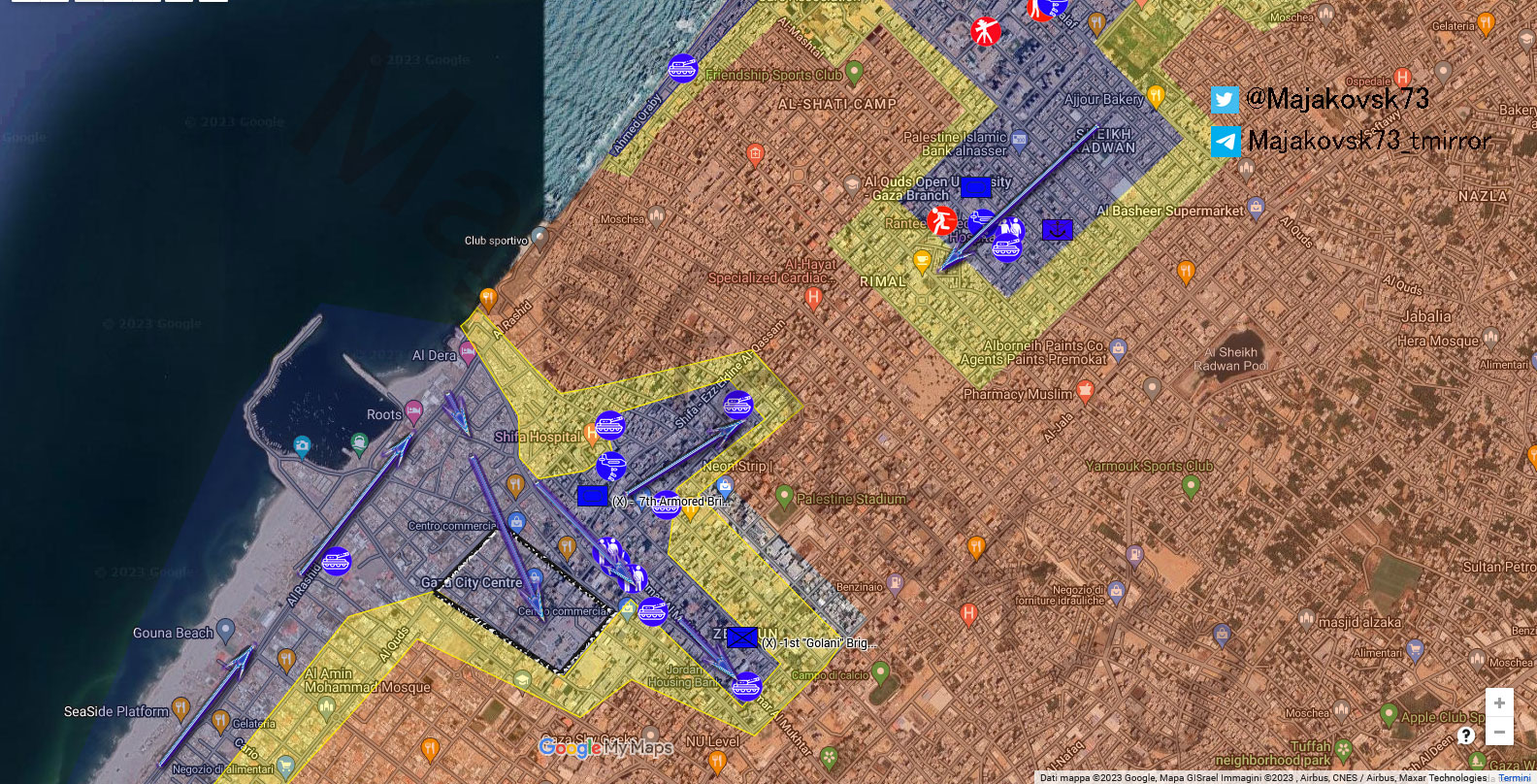The image size is (1537, 784).
Task: Select the Campo di calcio green pin
Action: tap(880, 671)
